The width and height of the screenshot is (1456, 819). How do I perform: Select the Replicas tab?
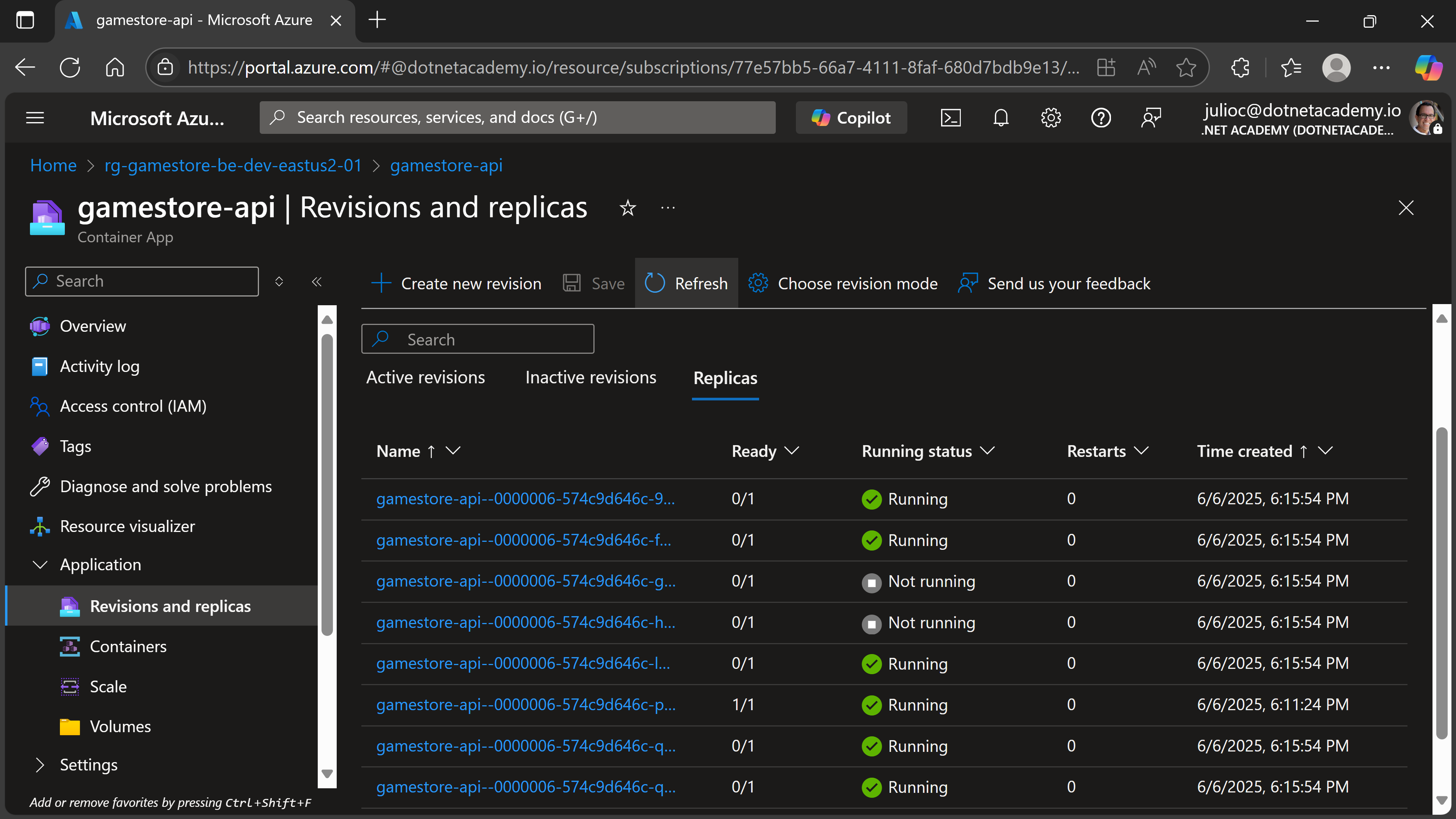click(725, 378)
